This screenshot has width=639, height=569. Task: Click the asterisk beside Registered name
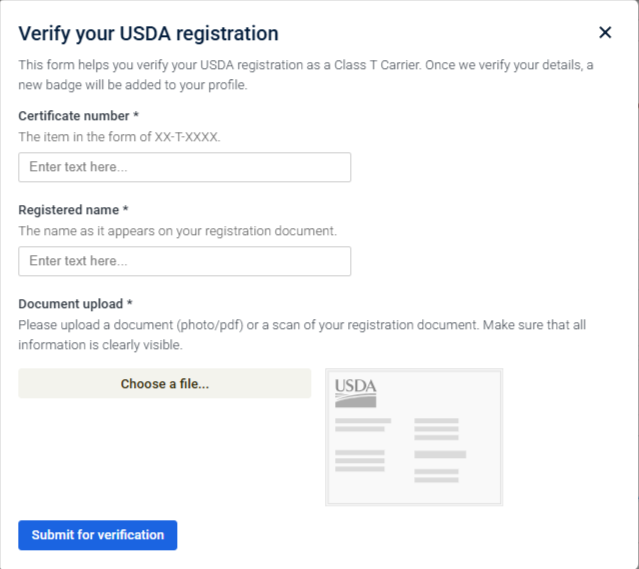tap(126, 210)
